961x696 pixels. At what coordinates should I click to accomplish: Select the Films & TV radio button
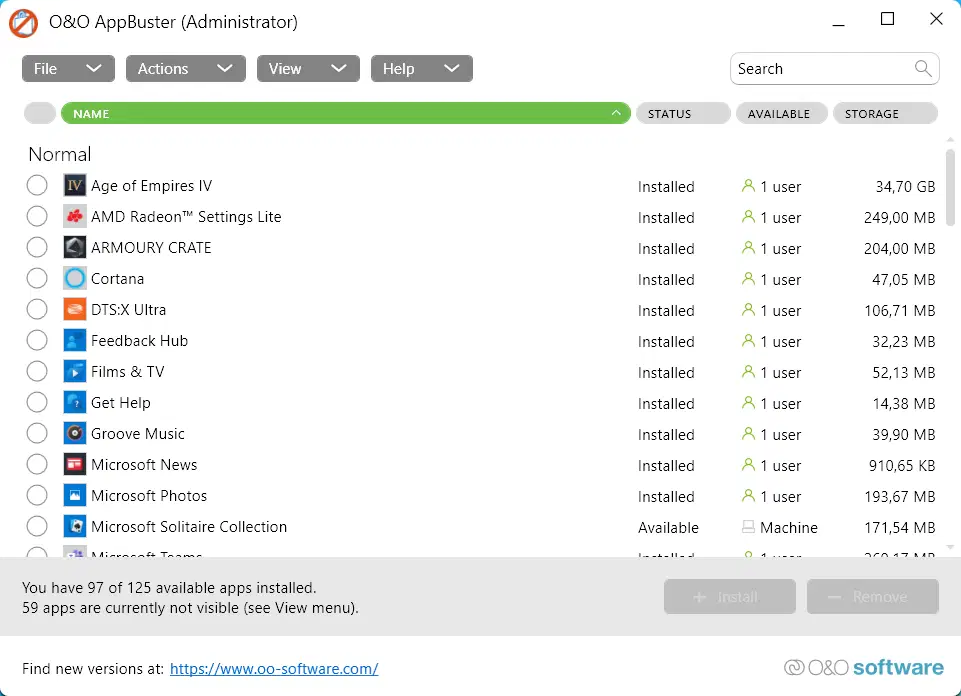pyautogui.click(x=37, y=372)
